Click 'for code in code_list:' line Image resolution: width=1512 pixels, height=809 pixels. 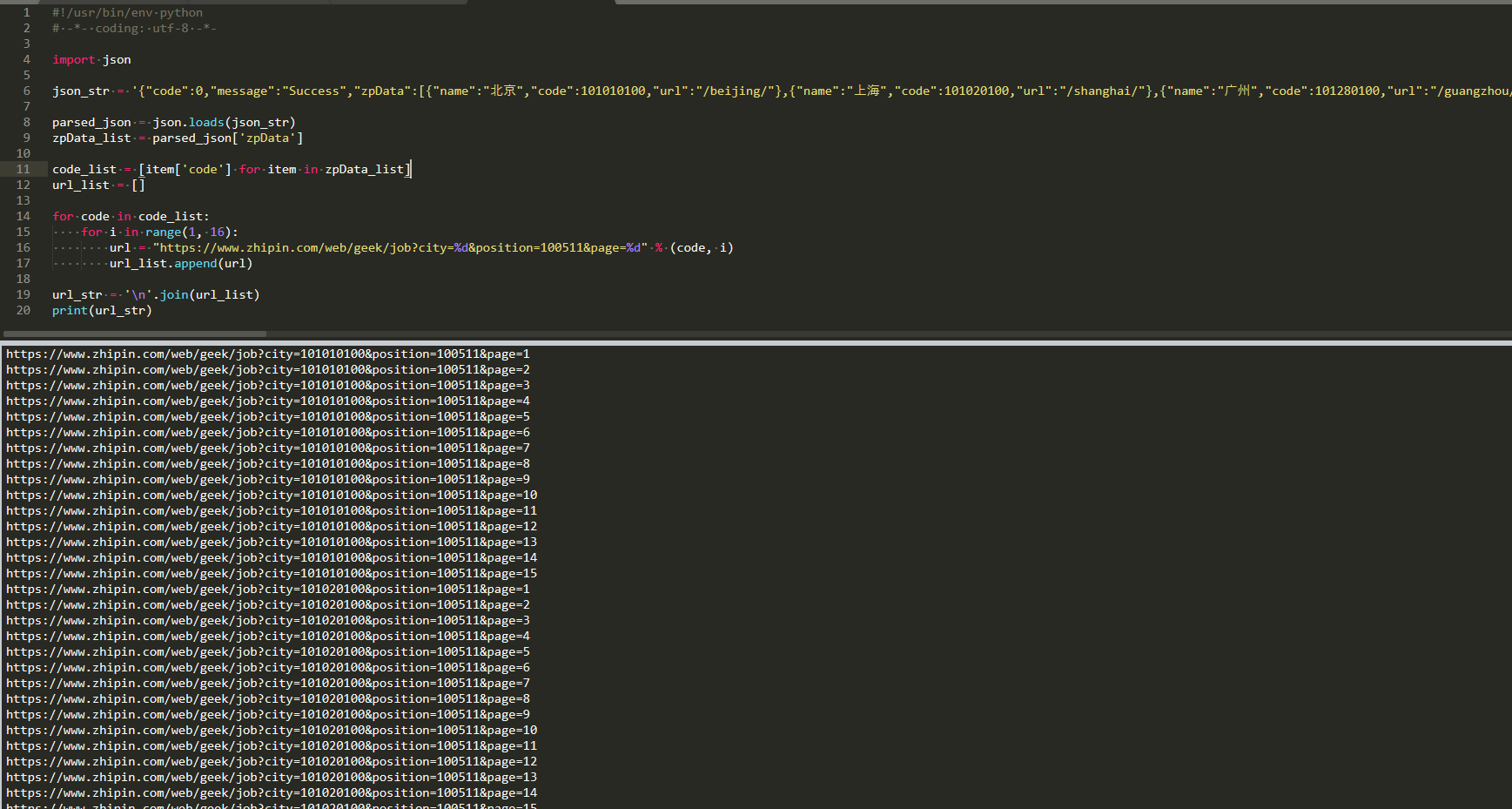[x=131, y=216]
